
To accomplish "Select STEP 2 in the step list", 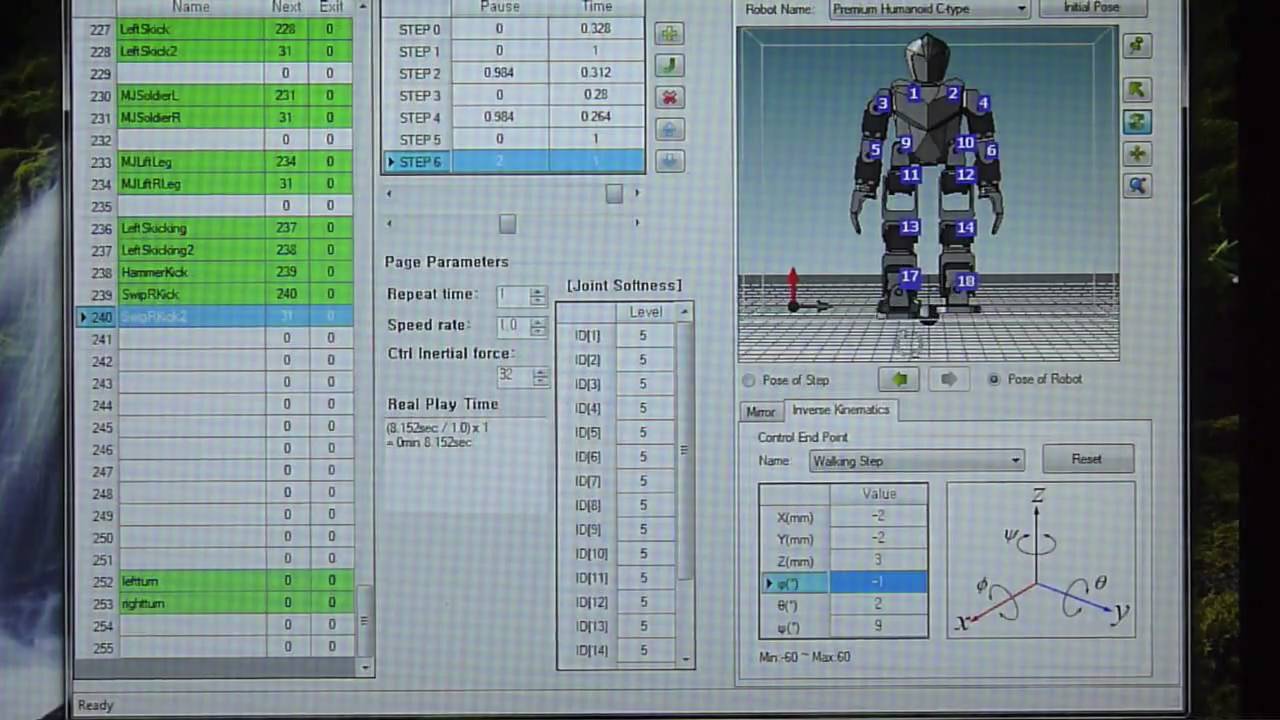I will tap(514, 73).
